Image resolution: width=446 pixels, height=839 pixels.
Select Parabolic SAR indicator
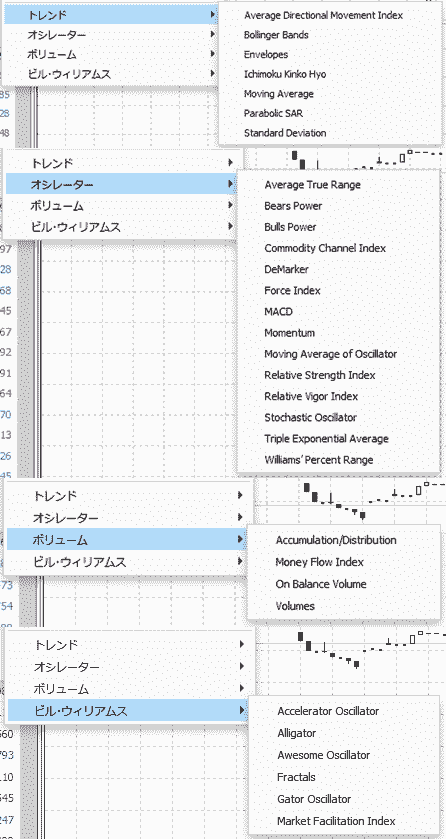tap(272, 113)
